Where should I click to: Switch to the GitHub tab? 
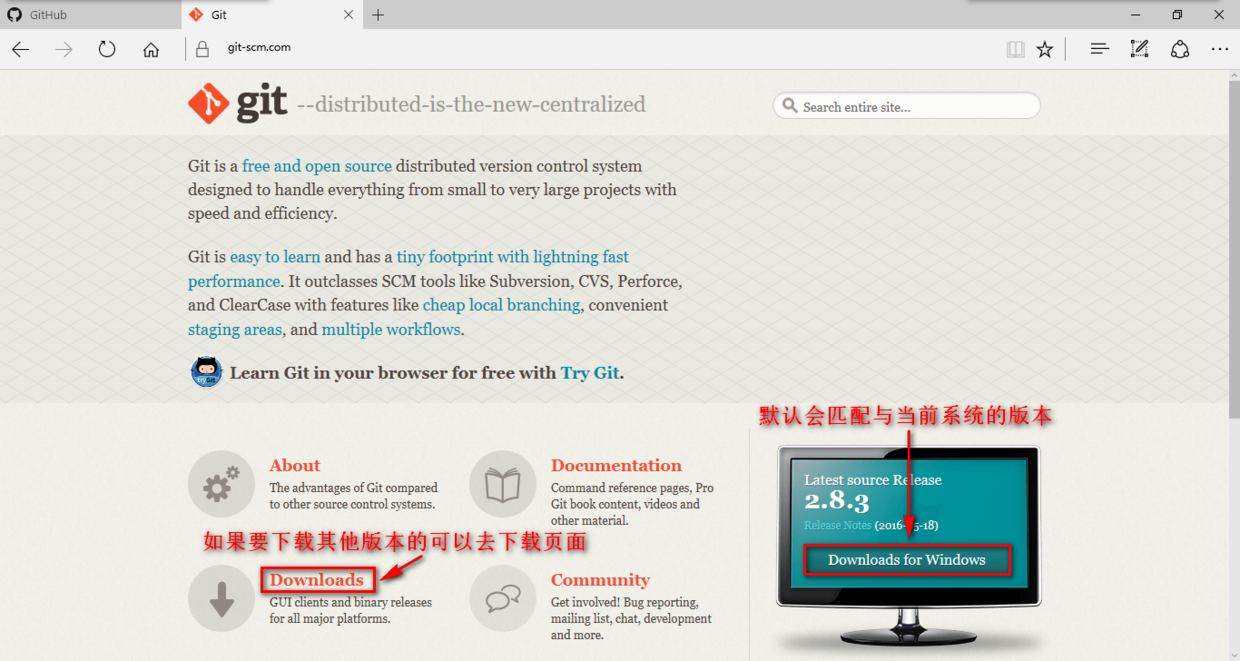coord(90,15)
